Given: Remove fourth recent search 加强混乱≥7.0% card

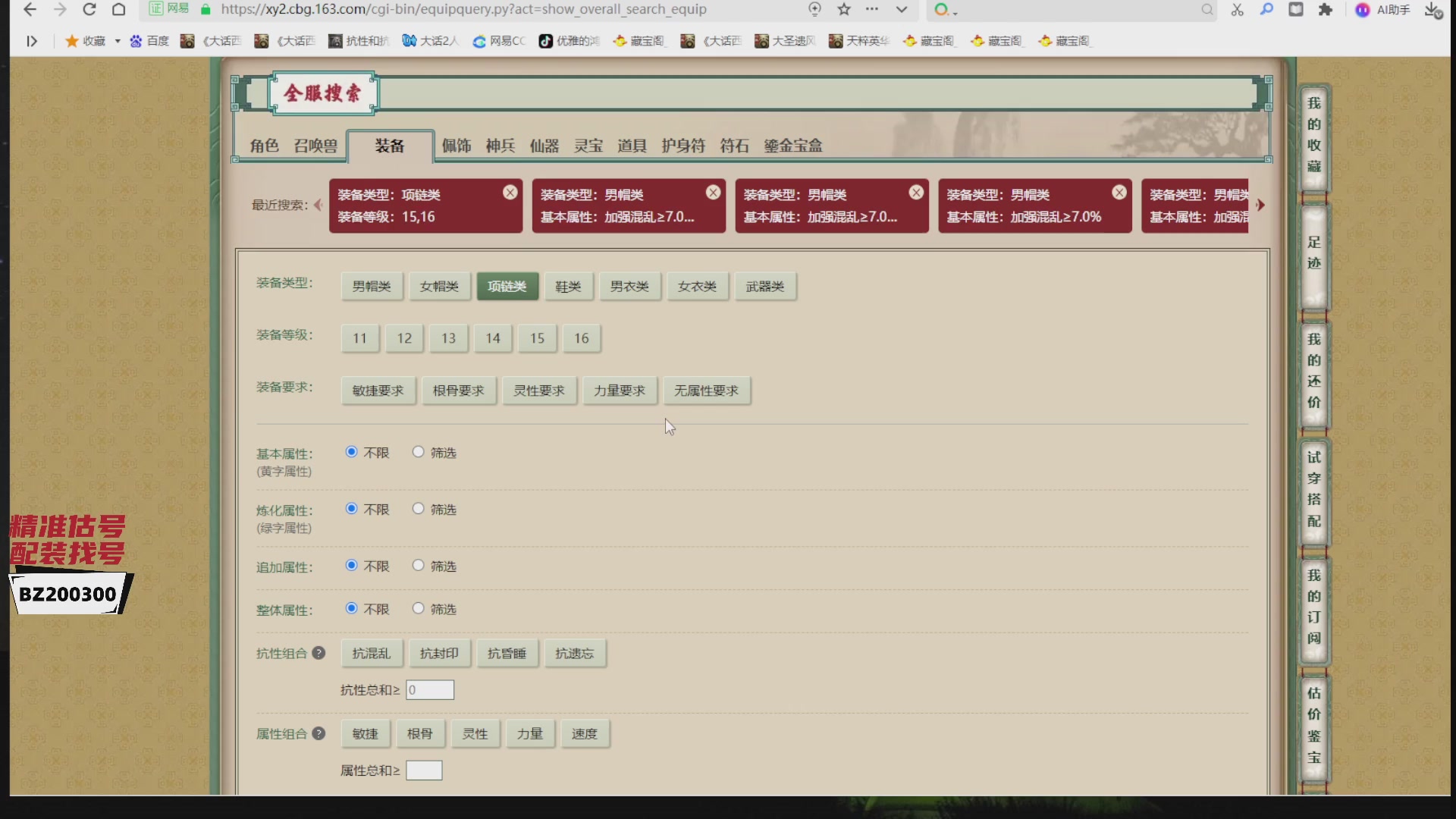Looking at the screenshot, I should coord(1119,193).
